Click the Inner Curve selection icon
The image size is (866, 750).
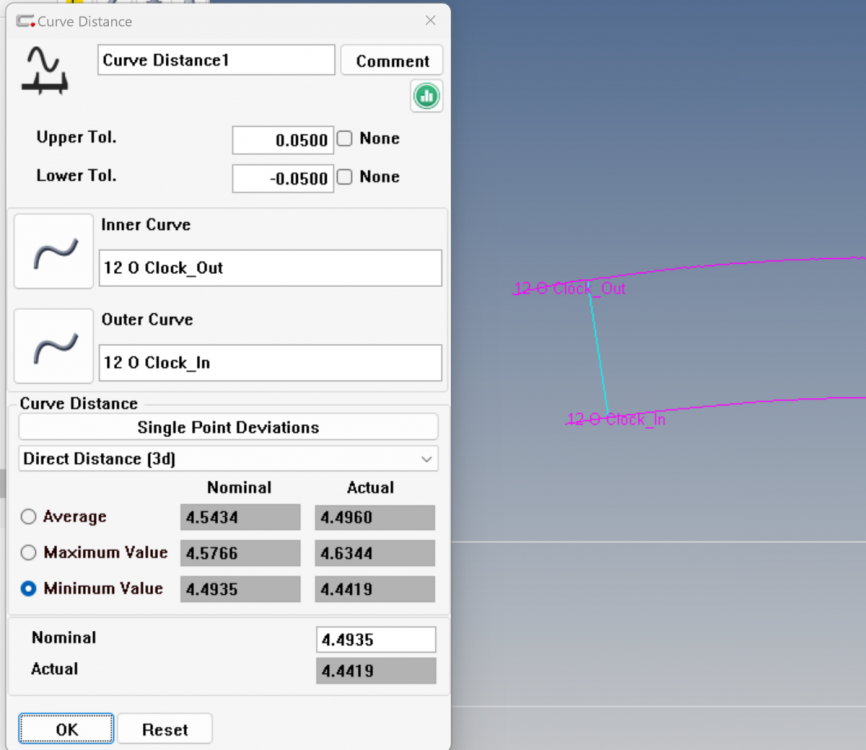(54, 251)
